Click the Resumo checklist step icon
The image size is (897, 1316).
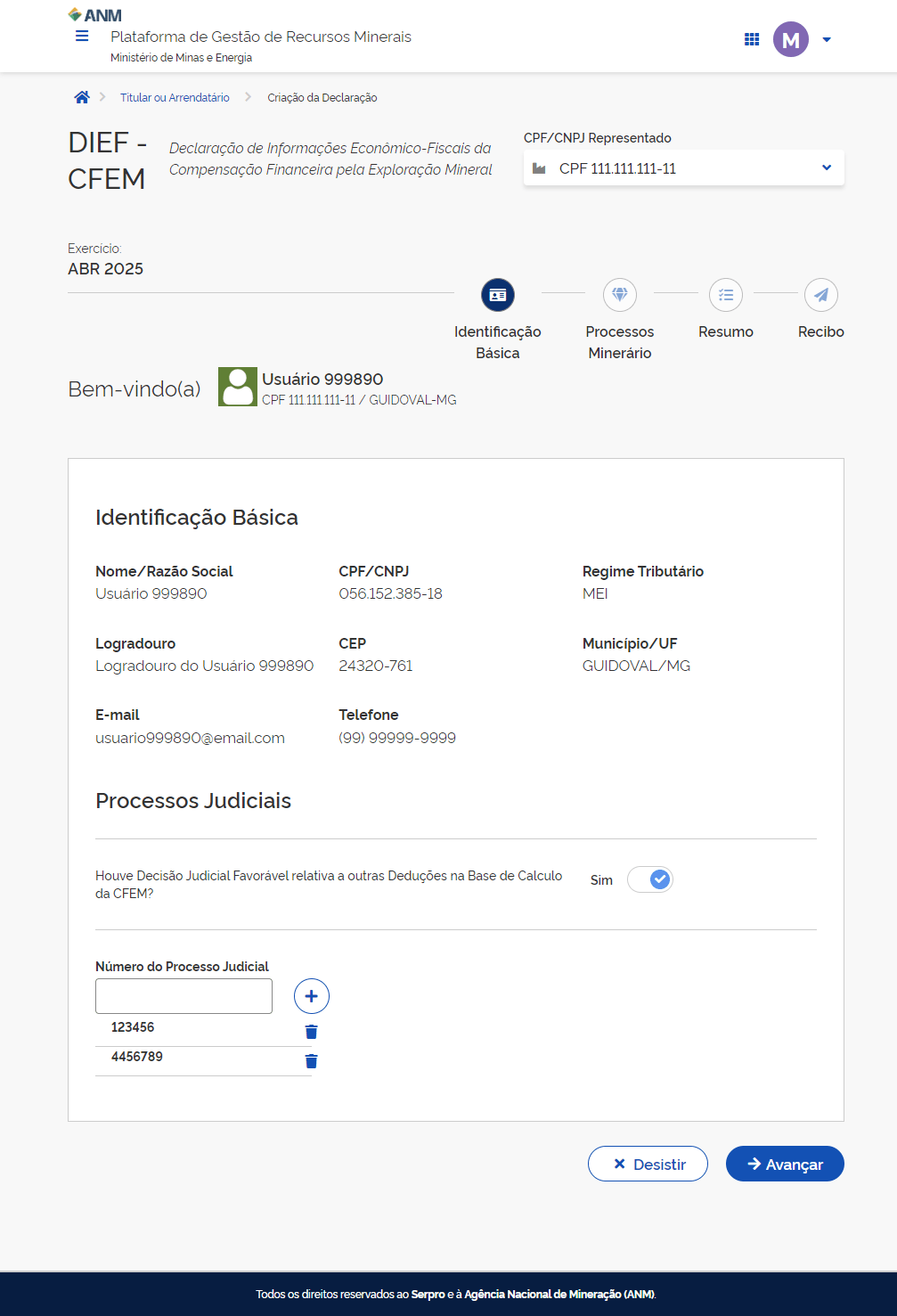[726, 295]
